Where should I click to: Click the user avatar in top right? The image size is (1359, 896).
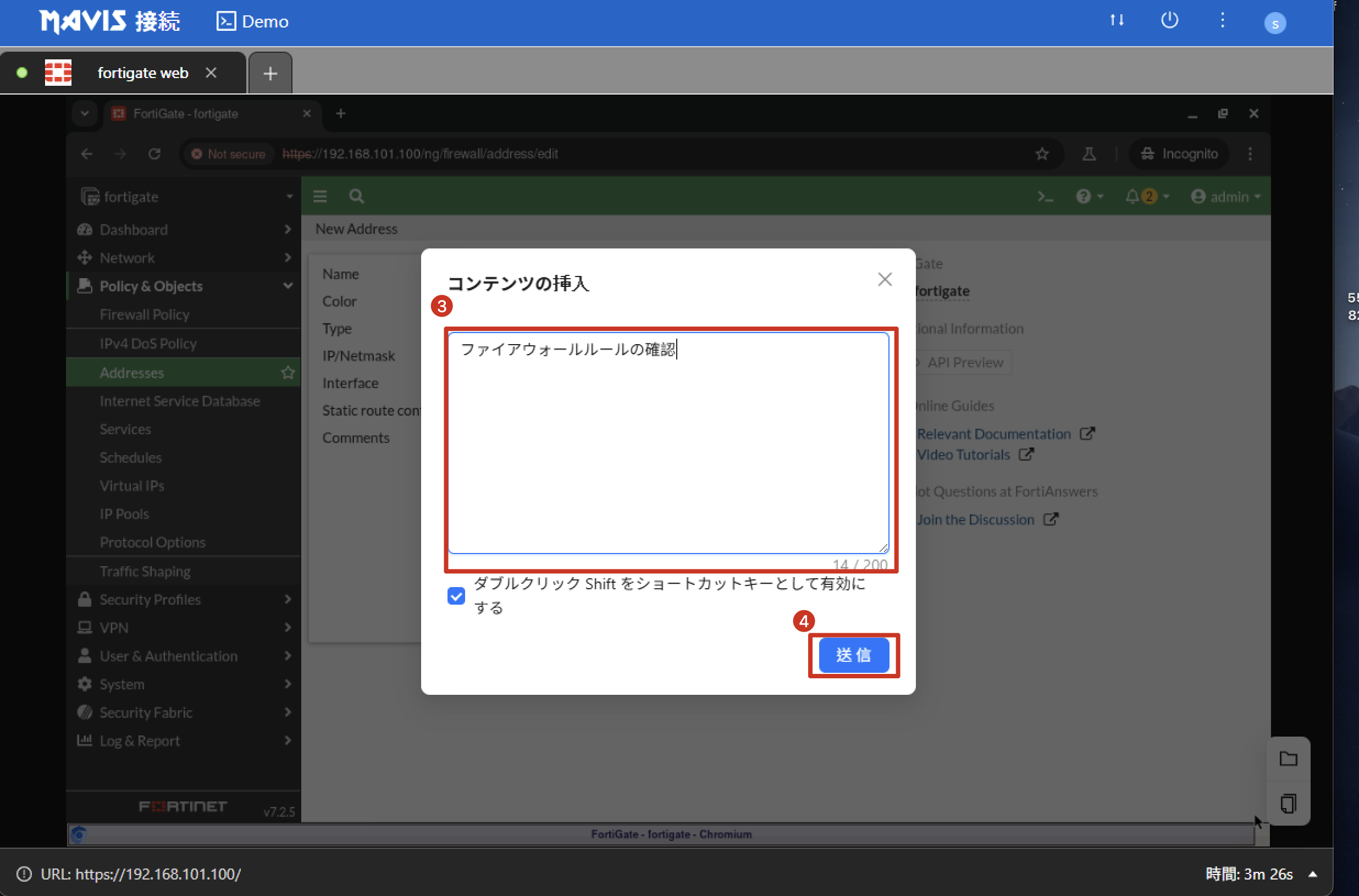(1274, 24)
